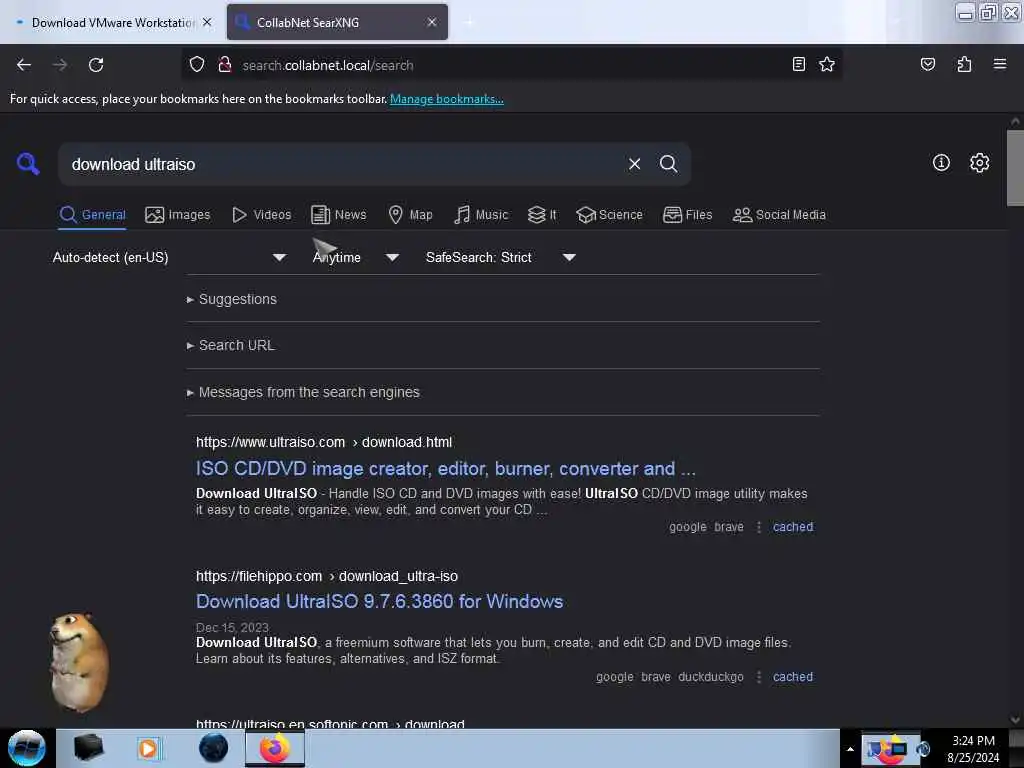1024x768 pixels.
Task: Bookmark this page with the star icon
Action: click(x=827, y=64)
